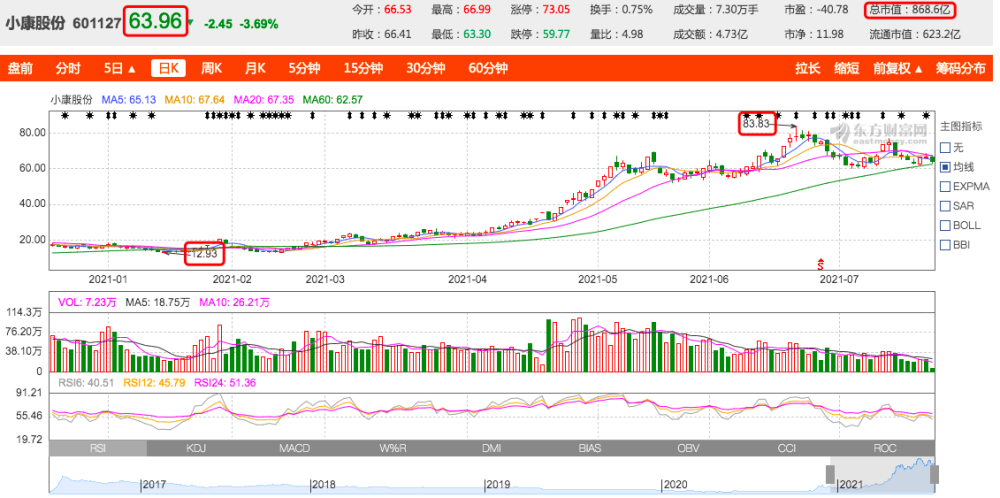This screenshot has height=498, width=1000.
Task: Expand the 5日 dropdown arrow
Action: [x=132, y=69]
